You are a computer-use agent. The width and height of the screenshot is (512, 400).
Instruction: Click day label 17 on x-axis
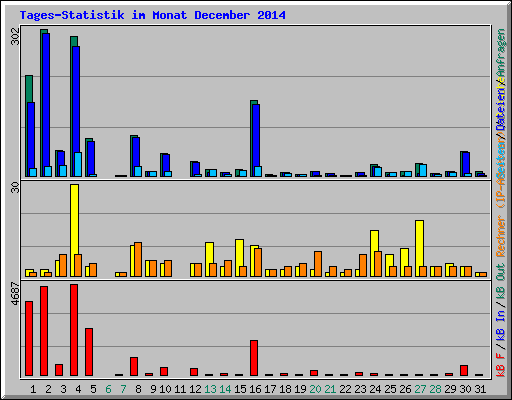(x=270, y=389)
